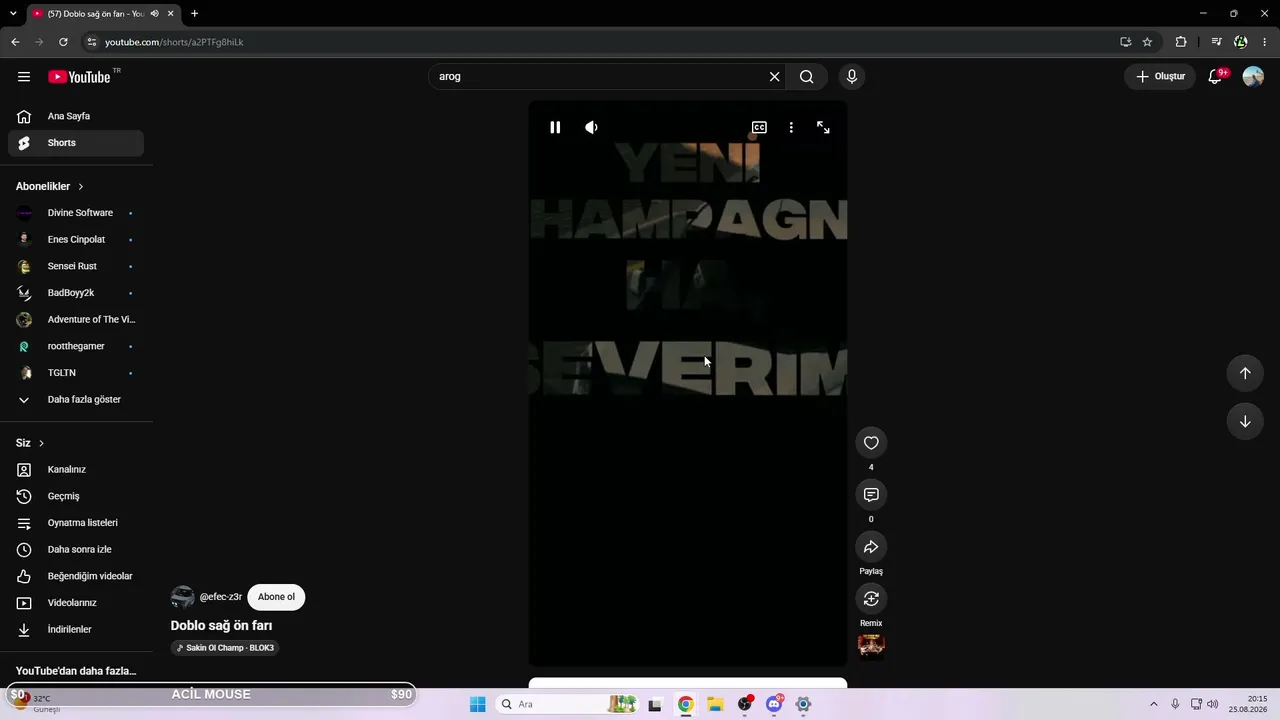Open Daha sonra izle list
The image size is (1280, 720).
pyautogui.click(x=76, y=550)
